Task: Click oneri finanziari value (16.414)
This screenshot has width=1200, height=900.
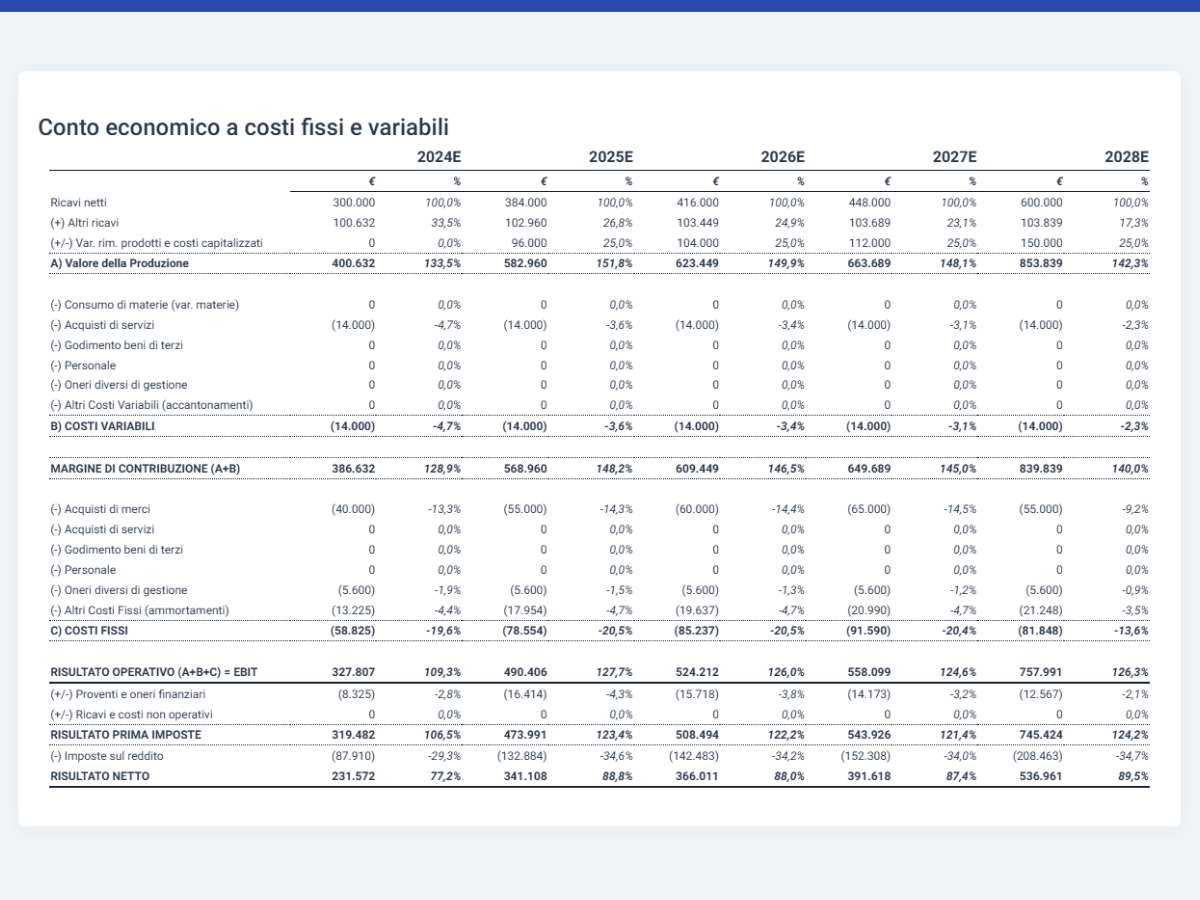Action: click(x=525, y=694)
